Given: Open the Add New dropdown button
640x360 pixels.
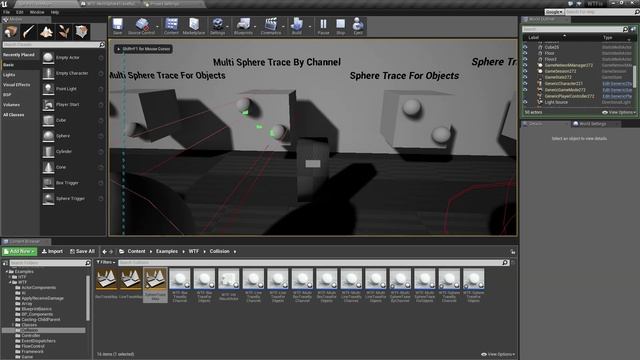Looking at the screenshot, I should (x=19, y=251).
